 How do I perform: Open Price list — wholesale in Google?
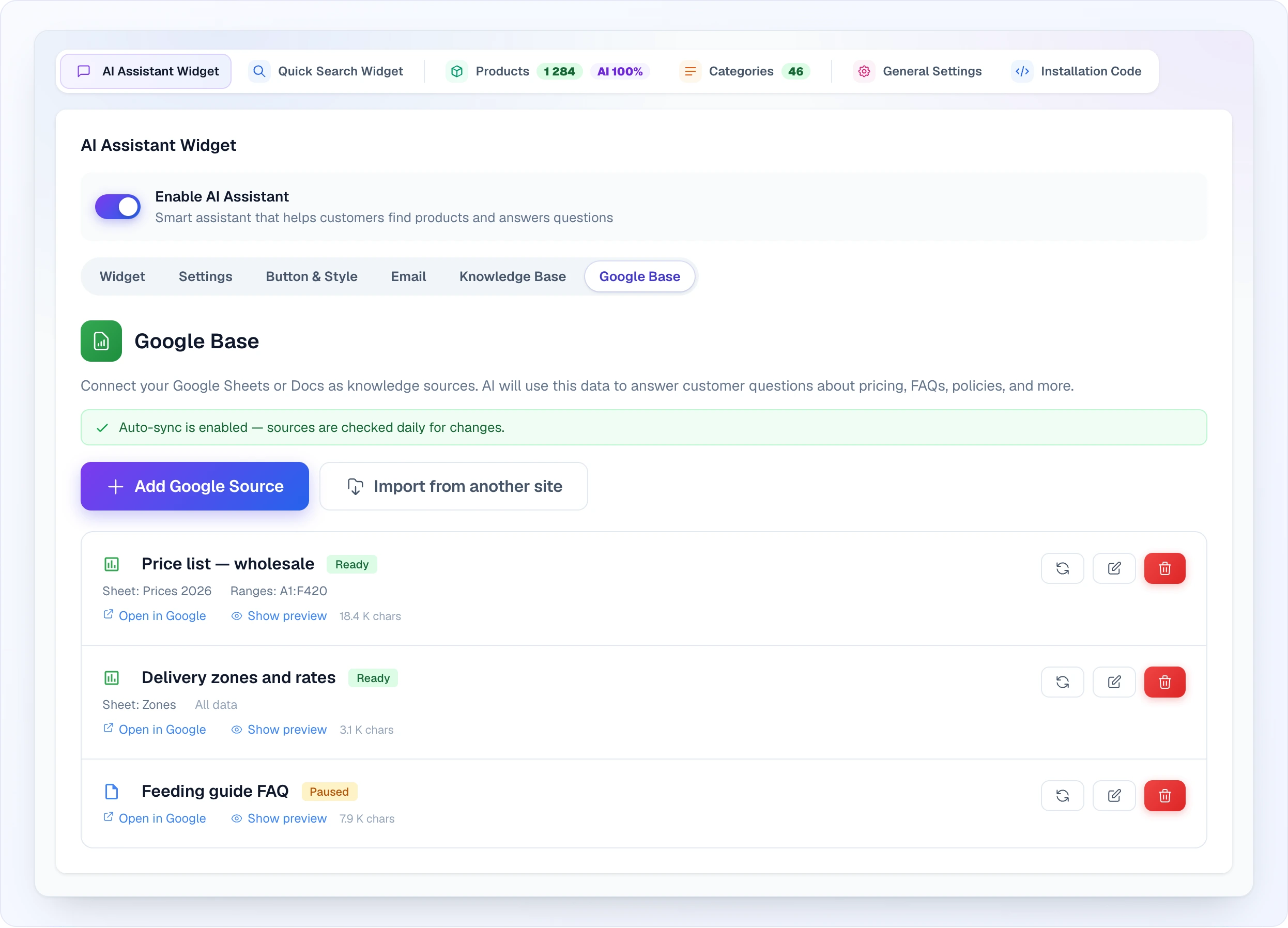(x=155, y=616)
